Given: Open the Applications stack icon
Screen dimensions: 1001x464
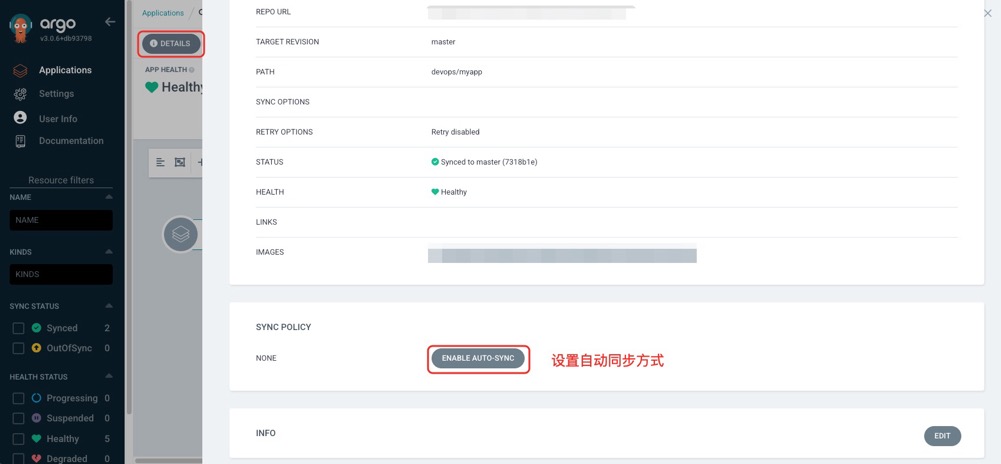Looking at the screenshot, I should coord(20,71).
